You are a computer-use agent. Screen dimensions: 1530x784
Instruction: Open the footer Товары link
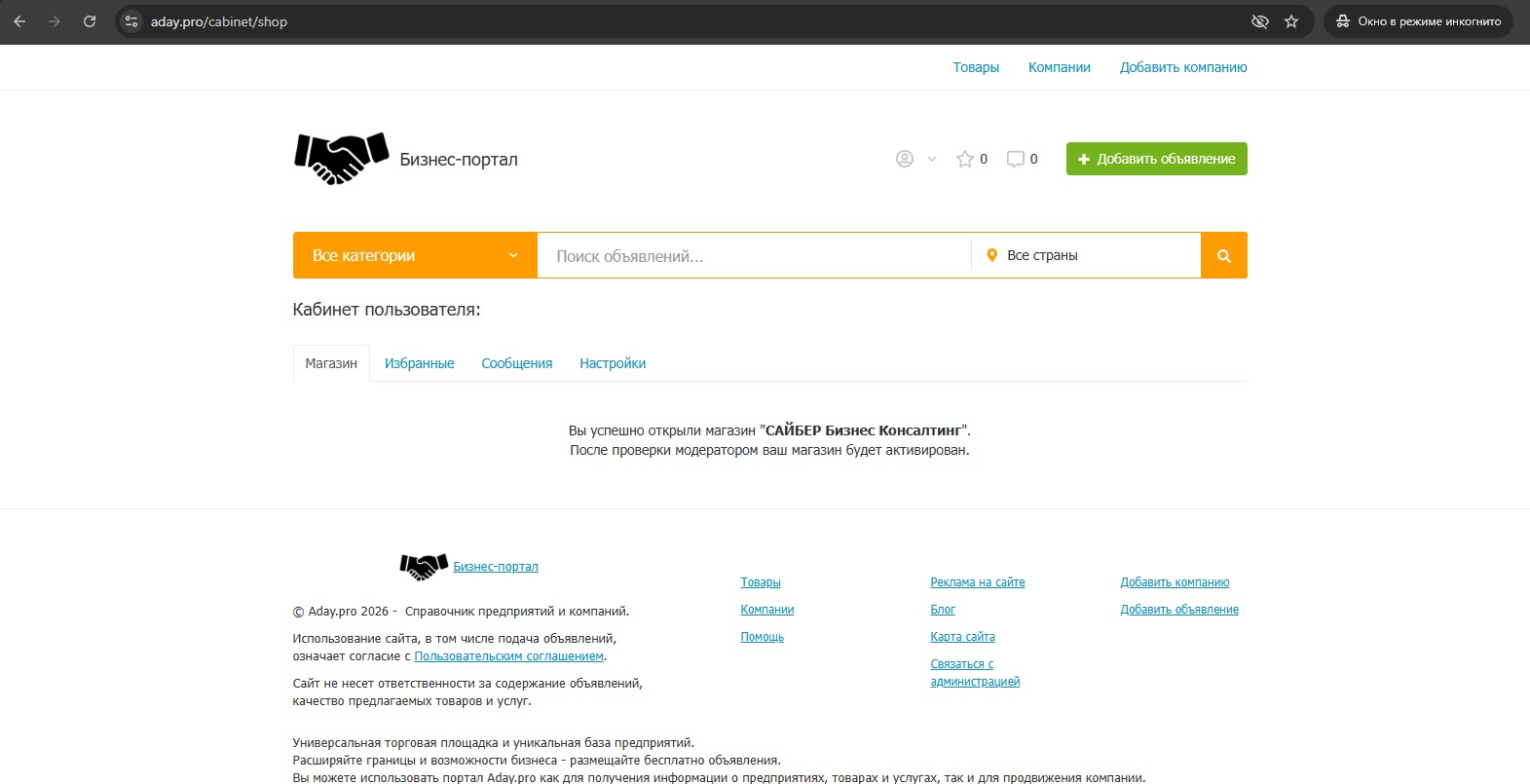pyautogui.click(x=761, y=582)
